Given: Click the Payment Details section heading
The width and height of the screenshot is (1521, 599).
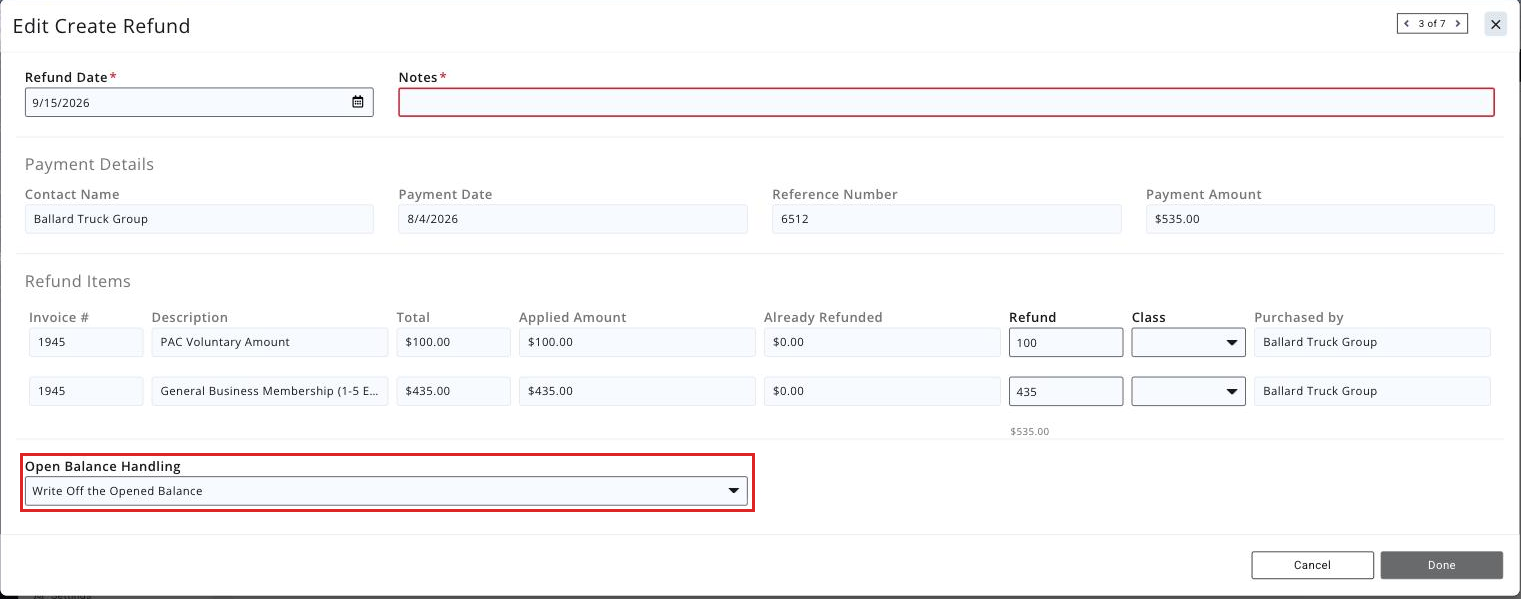Looking at the screenshot, I should [90, 164].
